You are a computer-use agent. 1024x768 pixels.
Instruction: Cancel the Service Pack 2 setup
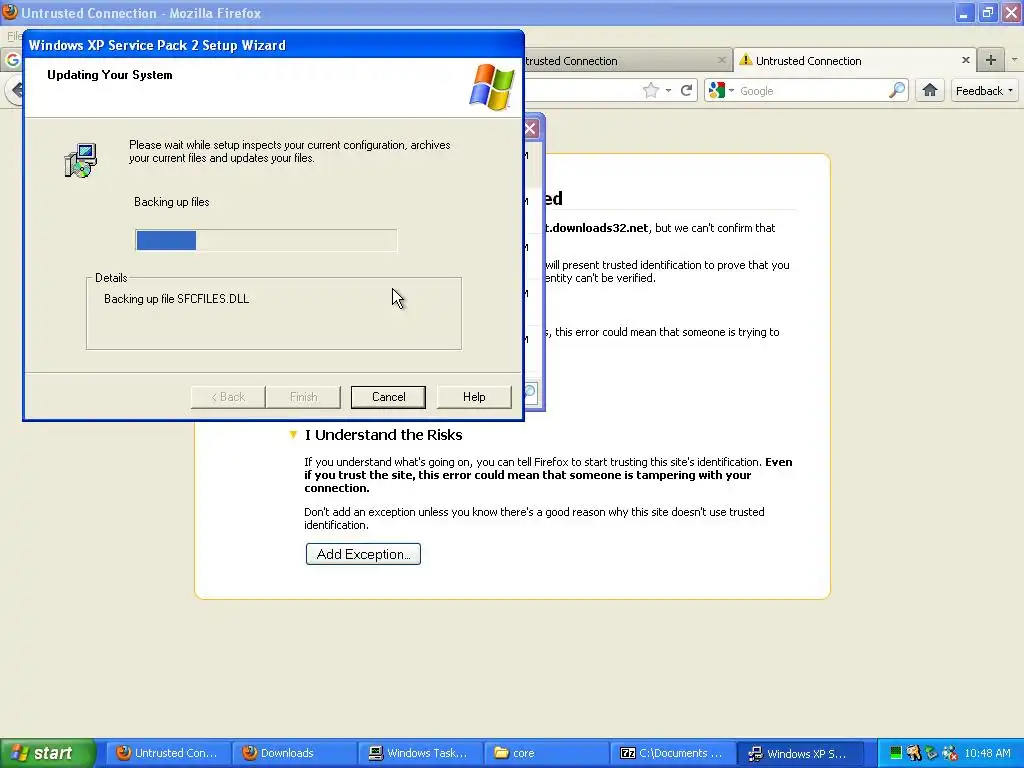pyautogui.click(x=388, y=397)
